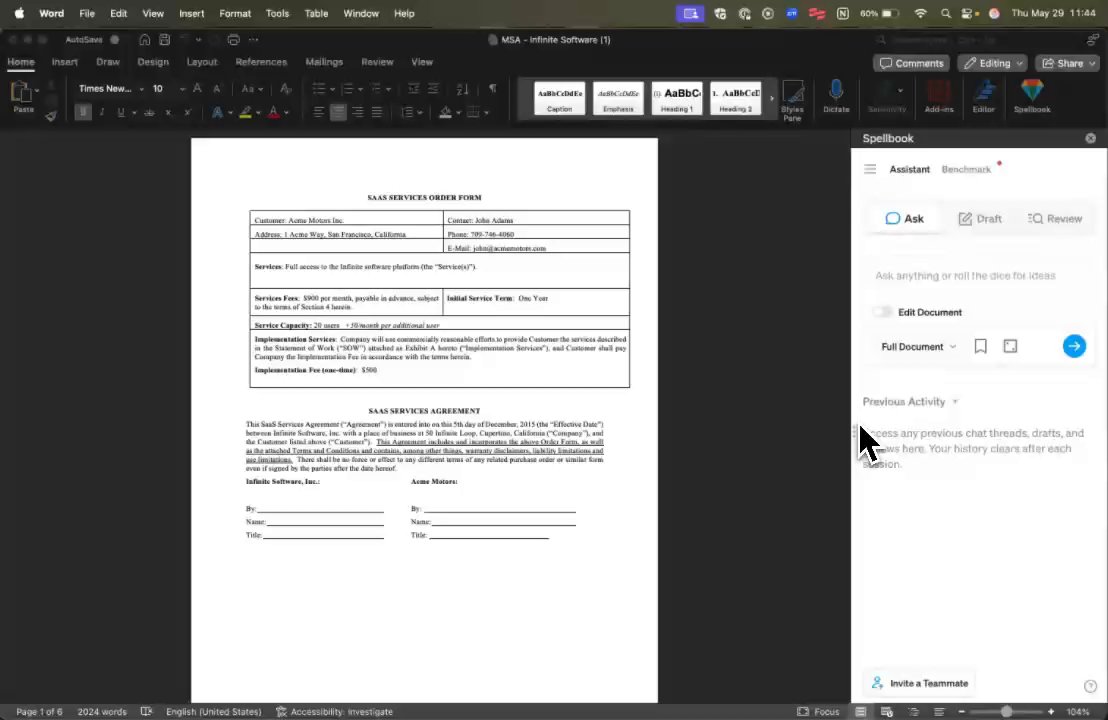Select the Format Painter brush
The height and width of the screenshot is (720, 1108).
(x=50, y=117)
